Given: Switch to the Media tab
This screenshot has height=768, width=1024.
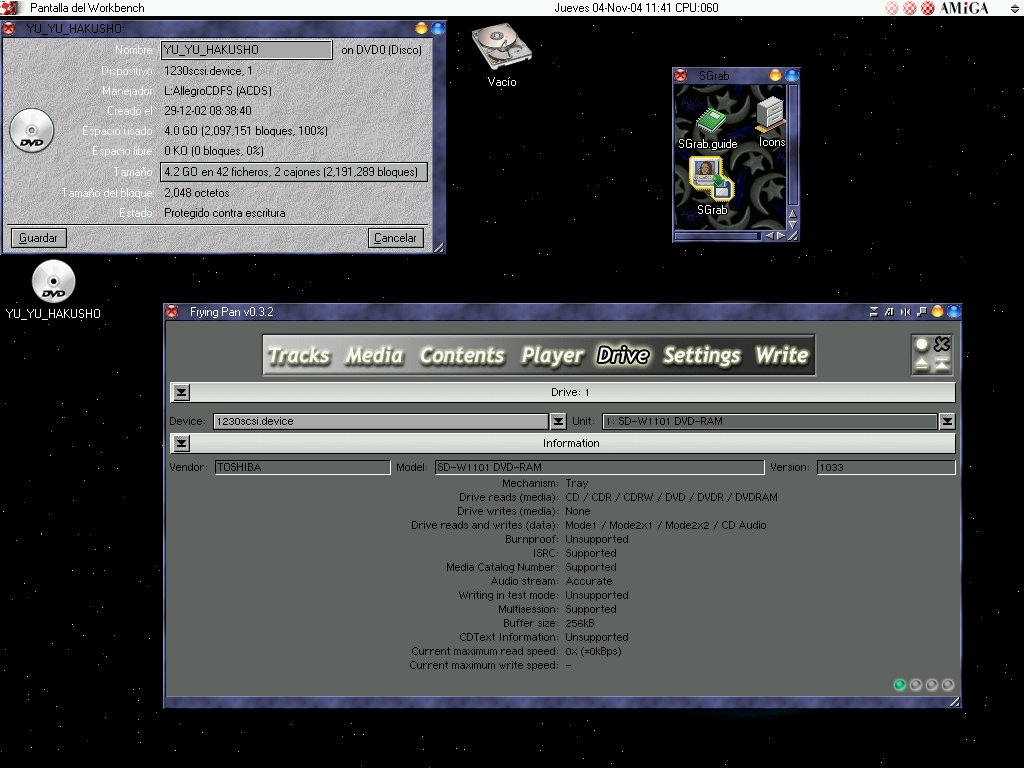Looking at the screenshot, I should pos(374,355).
